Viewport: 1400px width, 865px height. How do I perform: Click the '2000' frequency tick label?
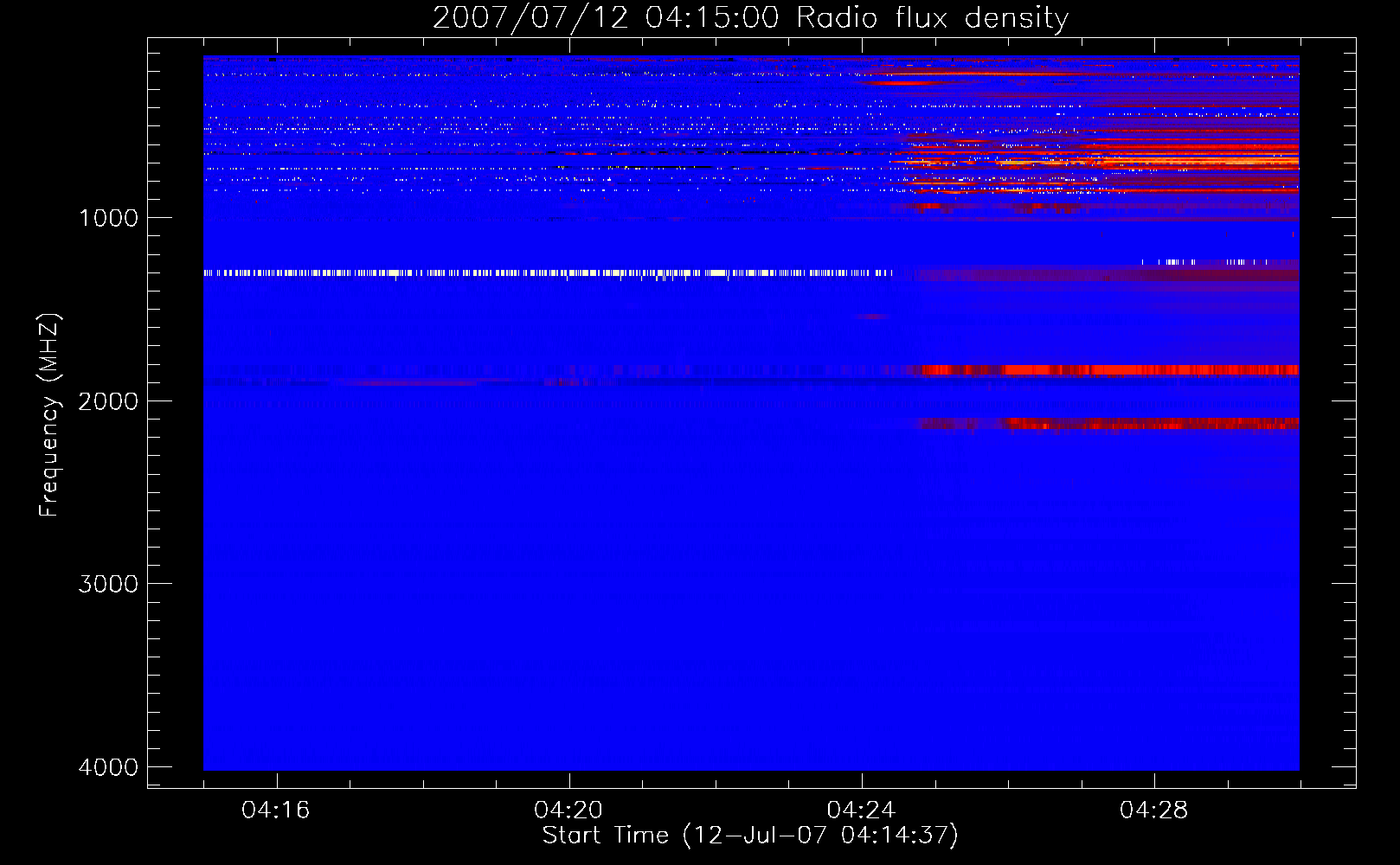tap(108, 401)
